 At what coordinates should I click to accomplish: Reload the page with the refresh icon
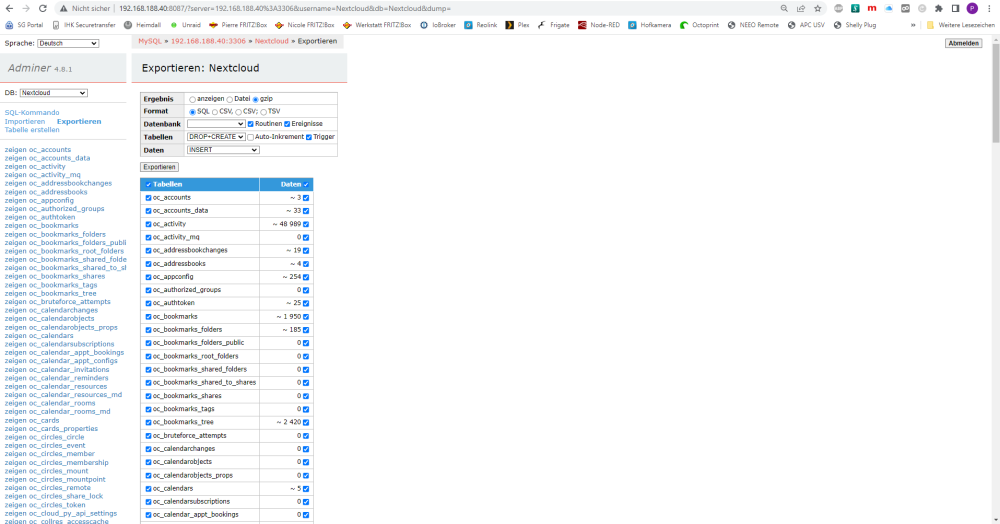(43, 8)
